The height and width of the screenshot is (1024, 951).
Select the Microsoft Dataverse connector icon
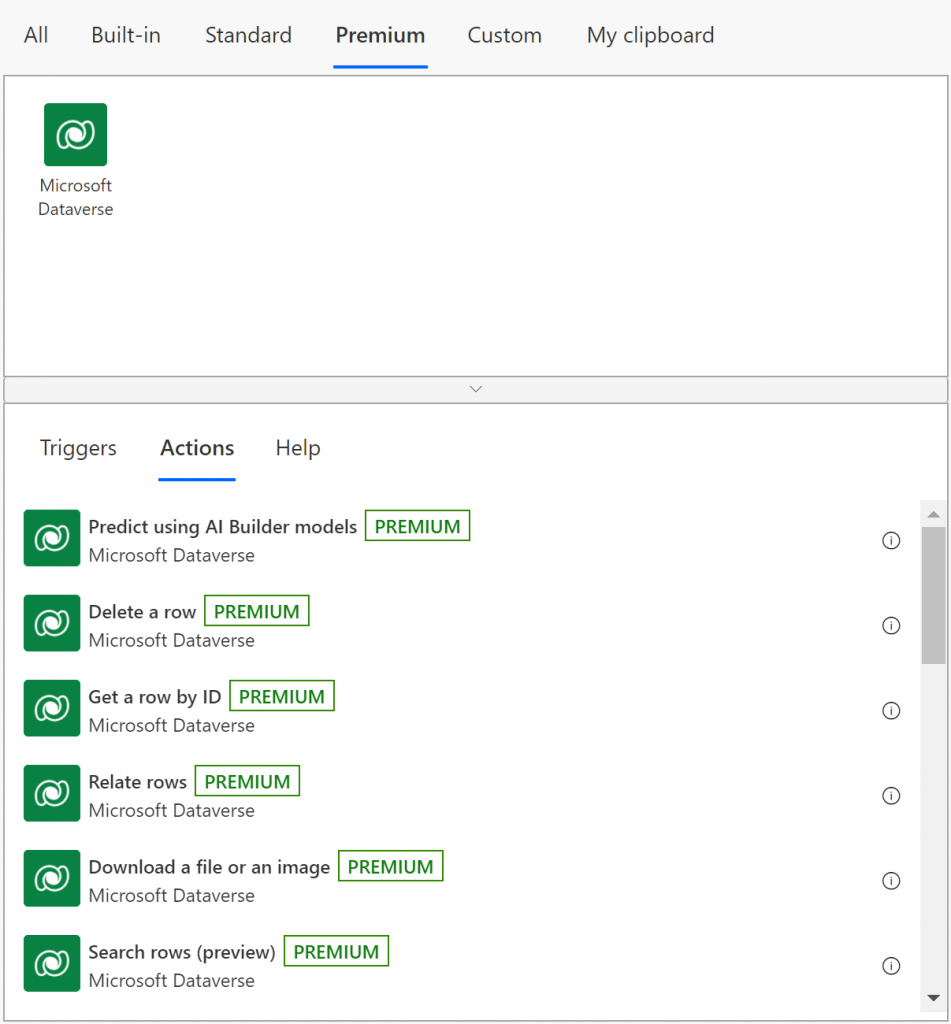(x=75, y=135)
